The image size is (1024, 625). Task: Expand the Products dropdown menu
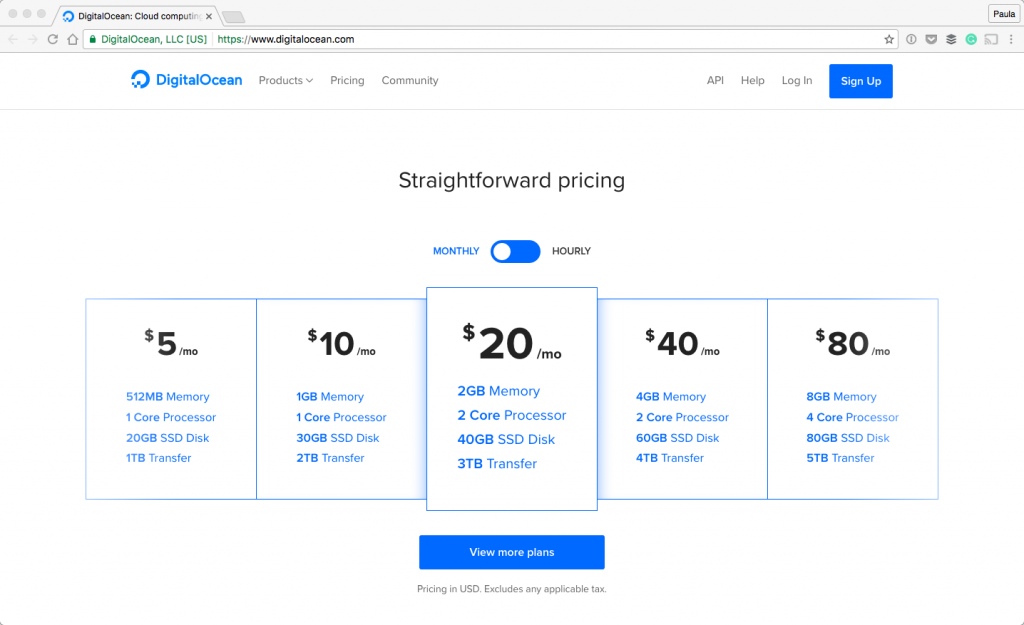point(285,80)
